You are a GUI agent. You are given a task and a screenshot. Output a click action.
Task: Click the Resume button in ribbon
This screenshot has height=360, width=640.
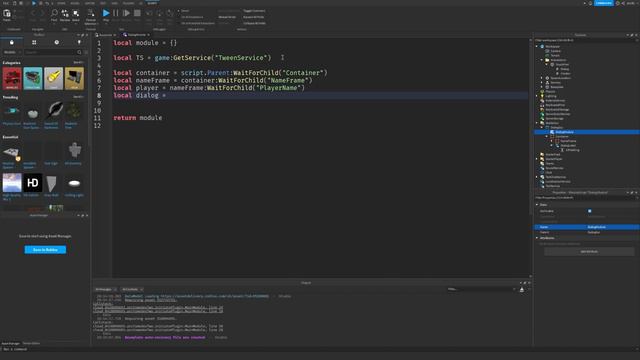click(126, 13)
